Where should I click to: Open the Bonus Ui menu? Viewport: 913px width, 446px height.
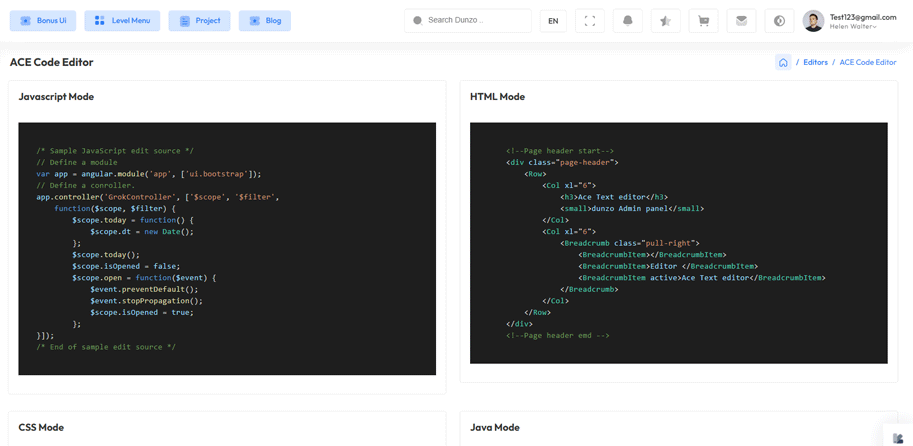pyautogui.click(x=43, y=21)
